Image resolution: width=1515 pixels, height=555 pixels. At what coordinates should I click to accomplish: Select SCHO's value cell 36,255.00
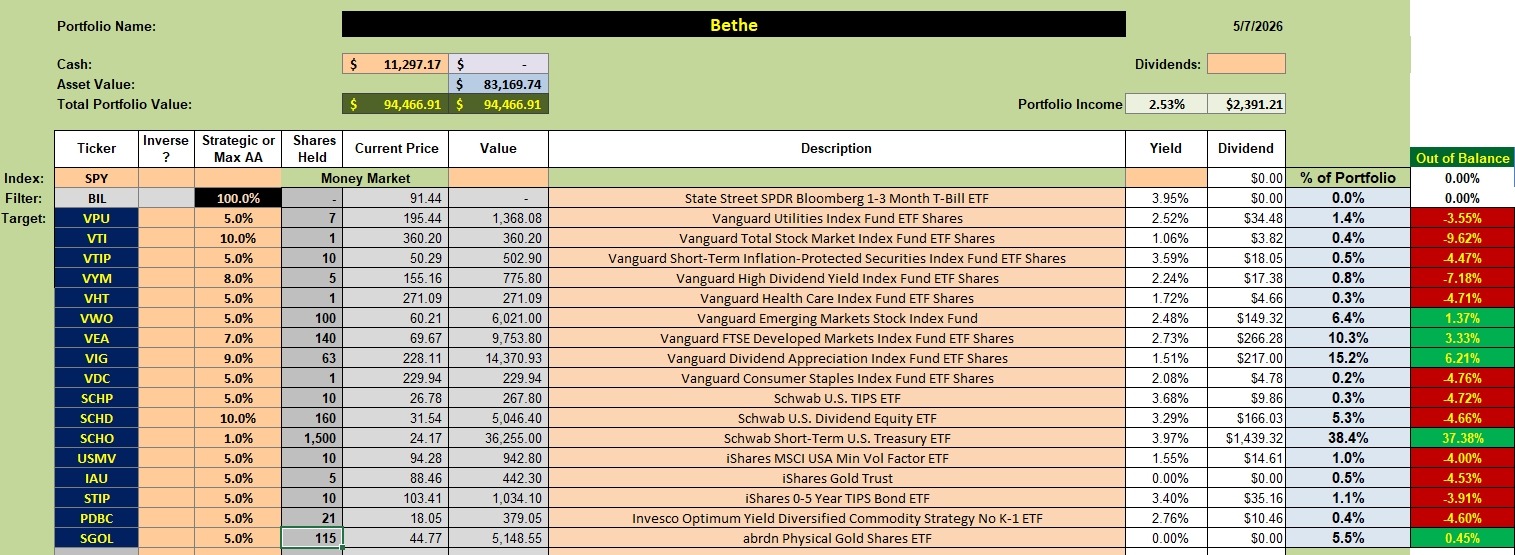499,438
